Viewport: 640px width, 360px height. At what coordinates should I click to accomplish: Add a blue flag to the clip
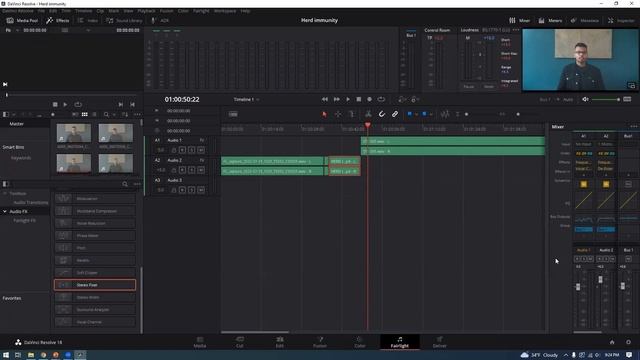[x=409, y=114]
